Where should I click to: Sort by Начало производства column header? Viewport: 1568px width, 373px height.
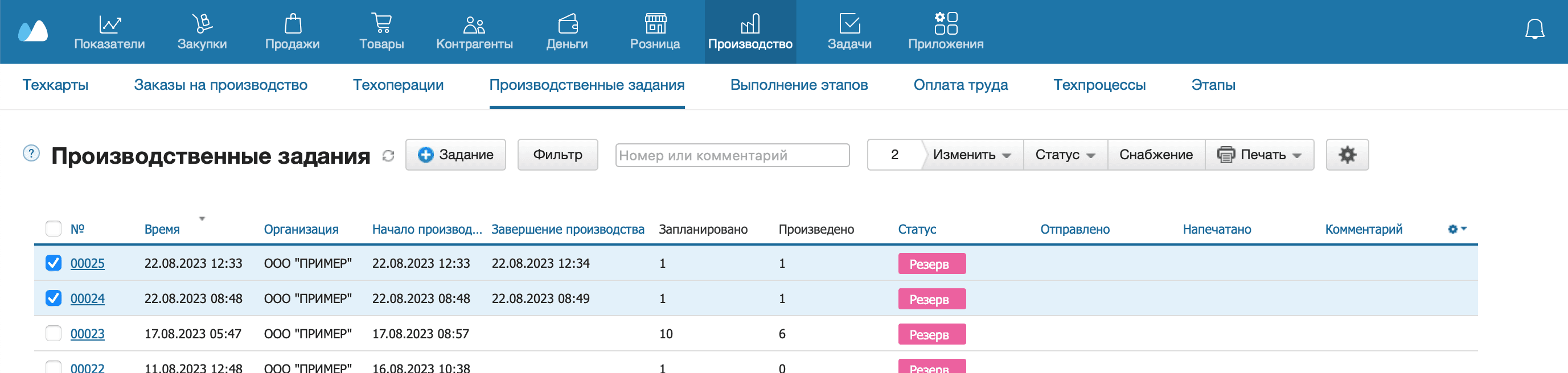click(426, 229)
